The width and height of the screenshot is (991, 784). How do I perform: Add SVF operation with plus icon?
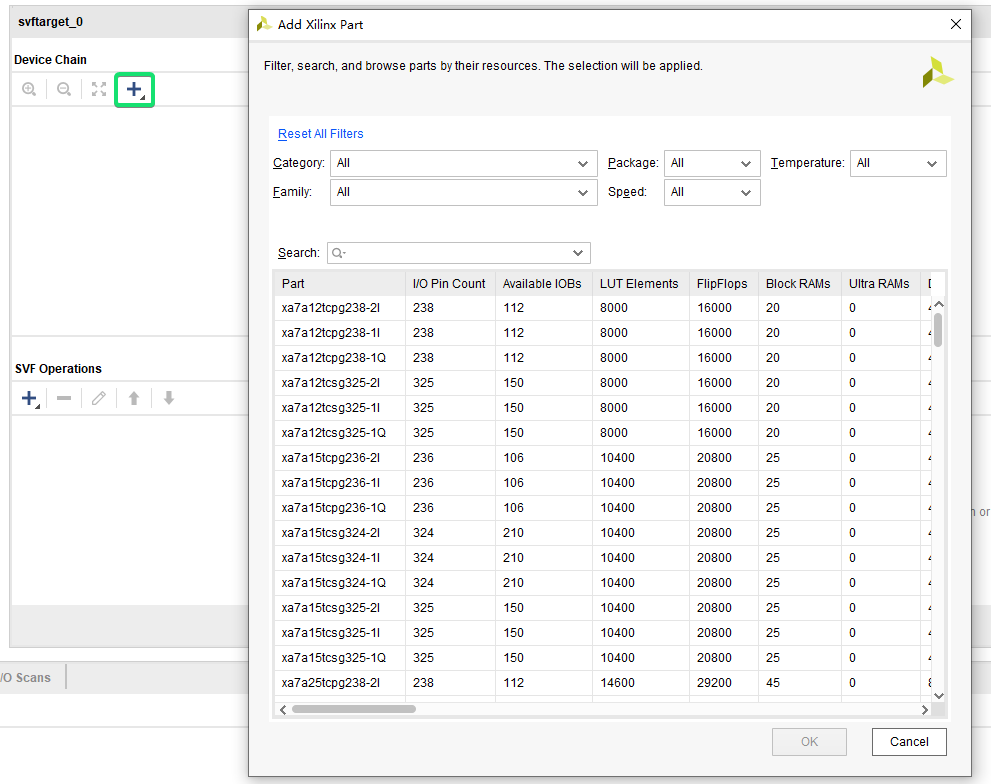tap(29, 398)
